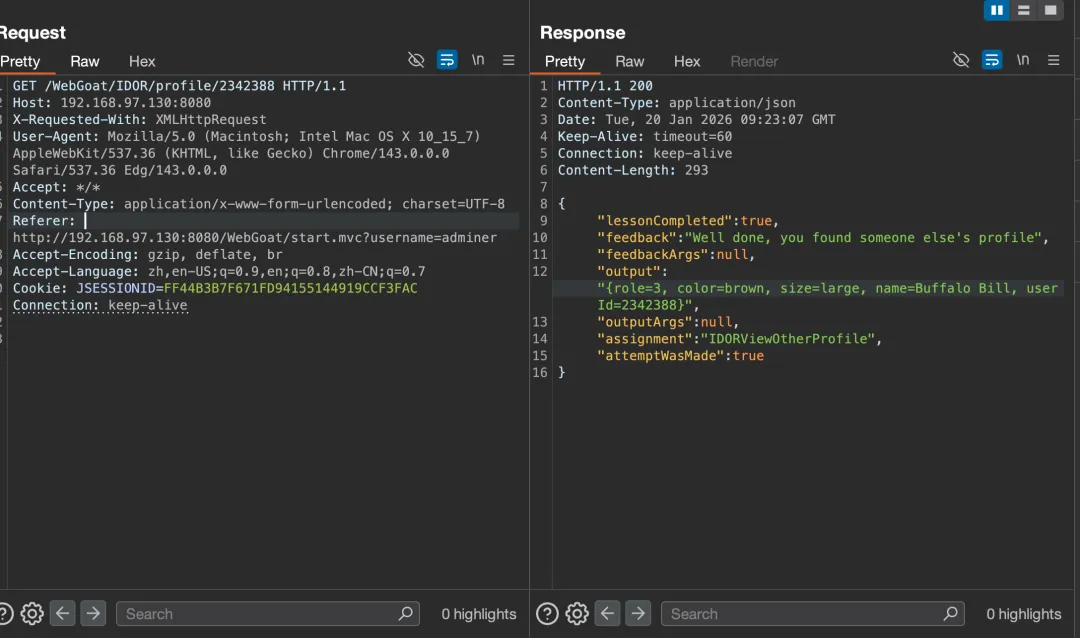Click the JSESSIONID cookie value
This screenshot has width=1080, height=638.
pos(291,288)
